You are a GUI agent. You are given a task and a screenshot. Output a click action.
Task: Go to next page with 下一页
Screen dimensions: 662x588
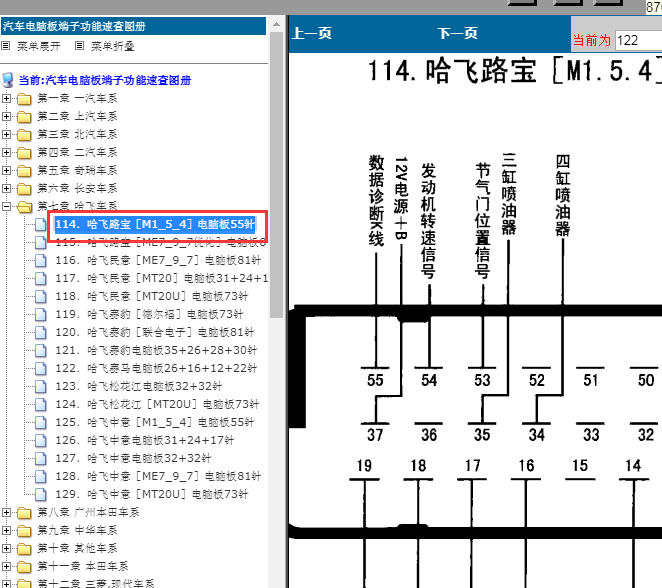tap(458, 33)
